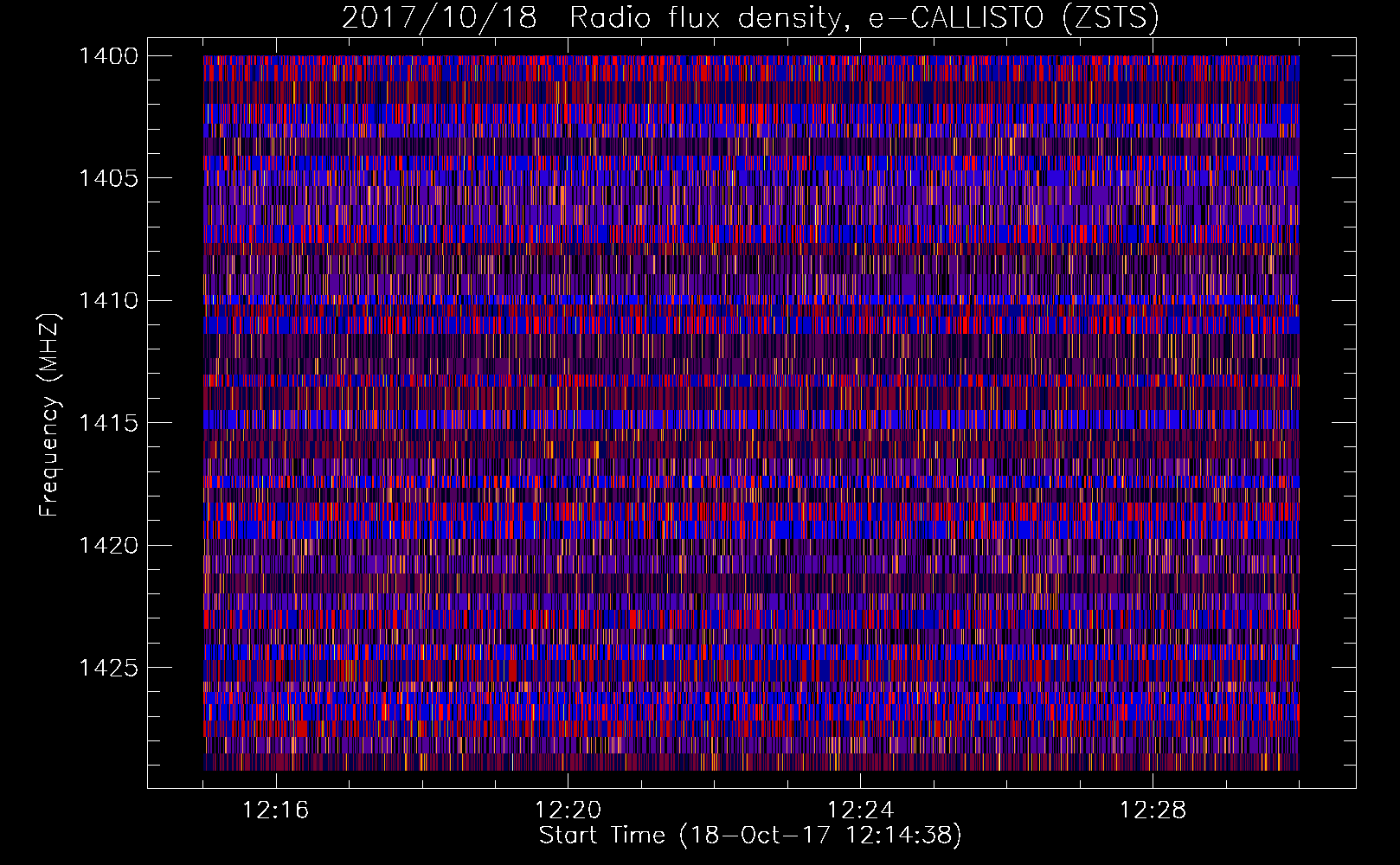Select the '1415' frequency tick label
This screenshot has height=865, width=1400.
[x=108, y=423]
